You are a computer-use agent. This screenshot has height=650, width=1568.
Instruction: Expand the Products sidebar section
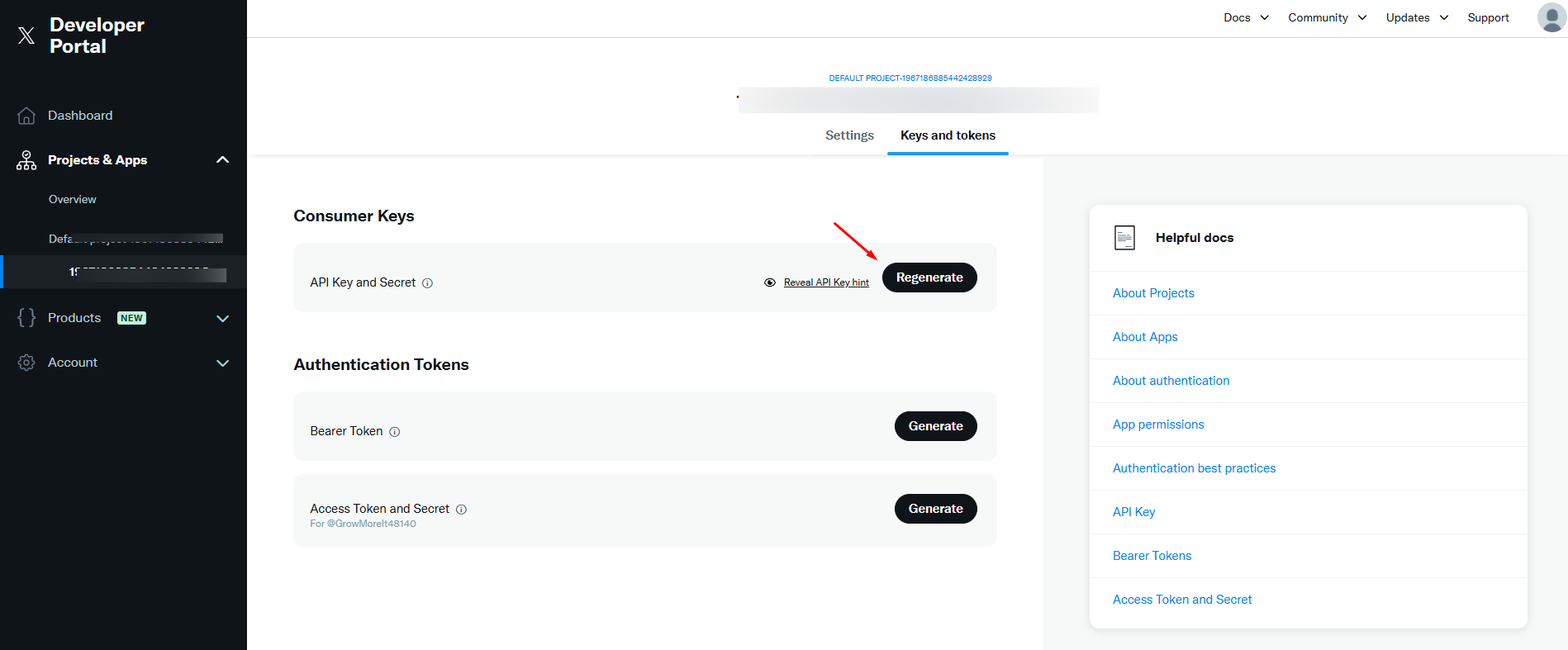(222, 318)
